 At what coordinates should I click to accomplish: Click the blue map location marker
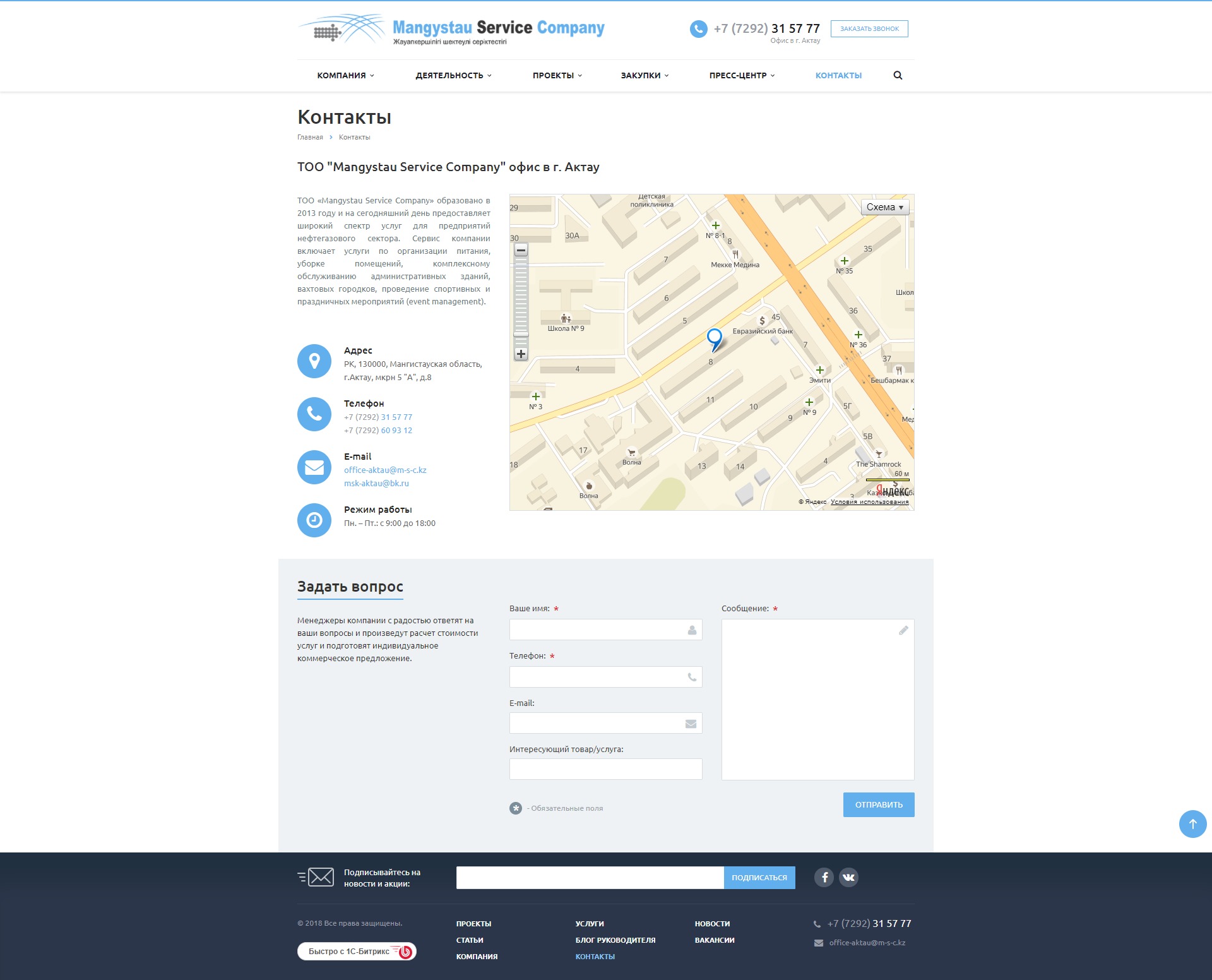pos(715,340)
